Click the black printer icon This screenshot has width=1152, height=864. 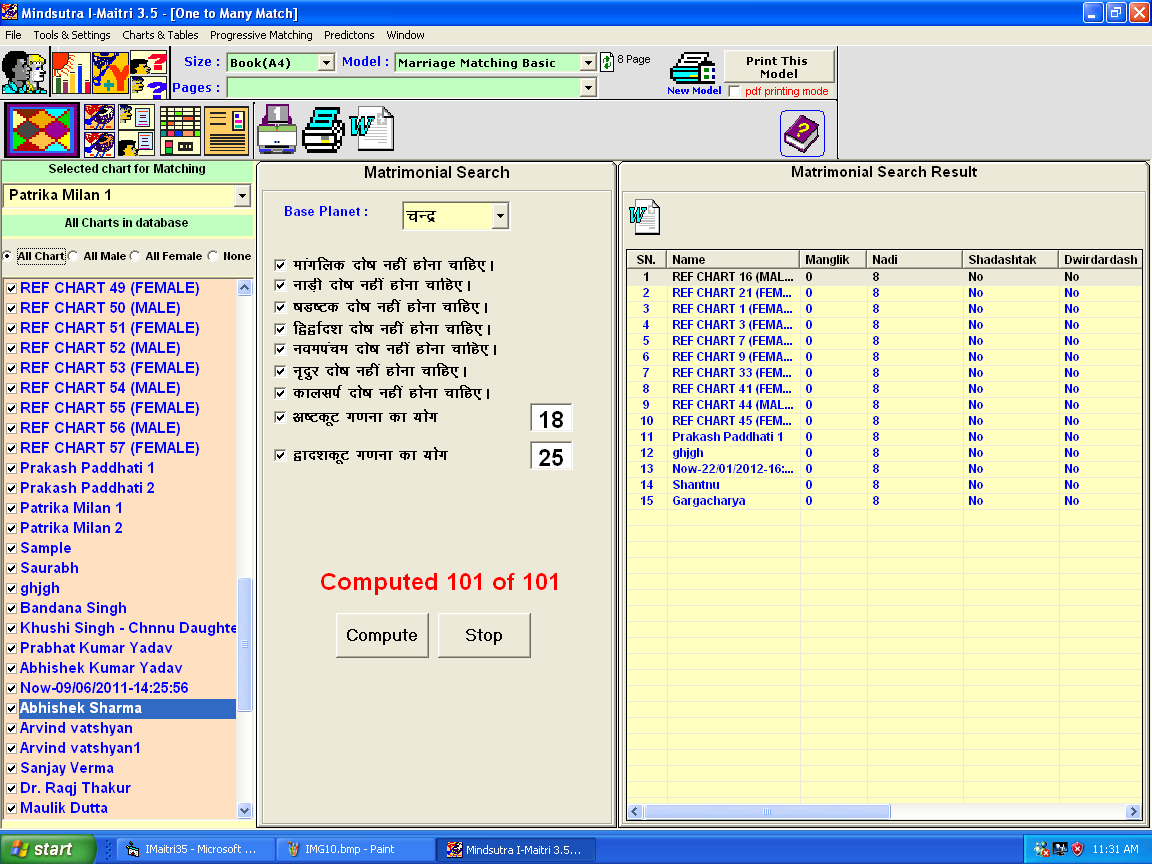pyautogui.click(x=323, y=129)
